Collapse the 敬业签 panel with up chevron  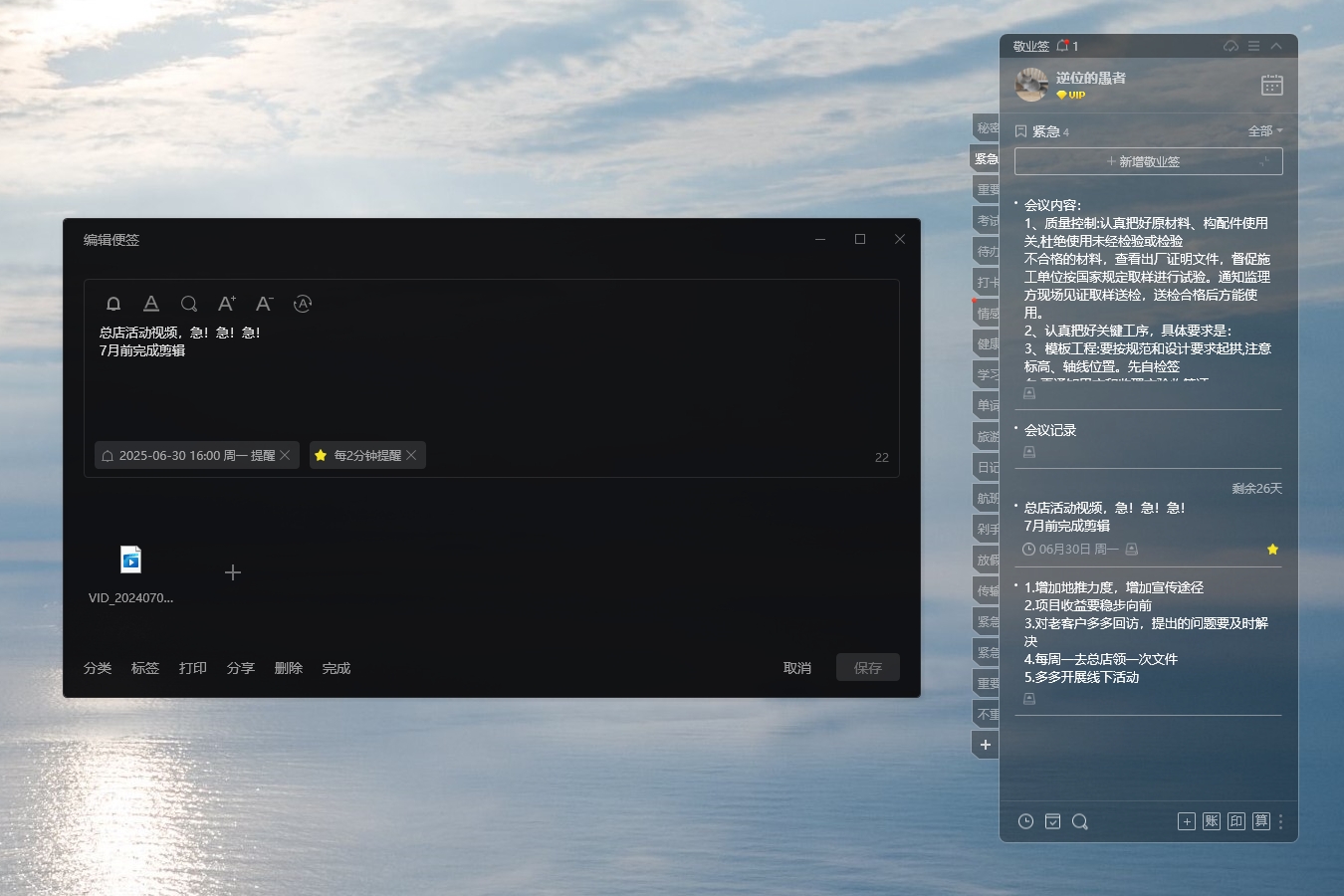1276,46
